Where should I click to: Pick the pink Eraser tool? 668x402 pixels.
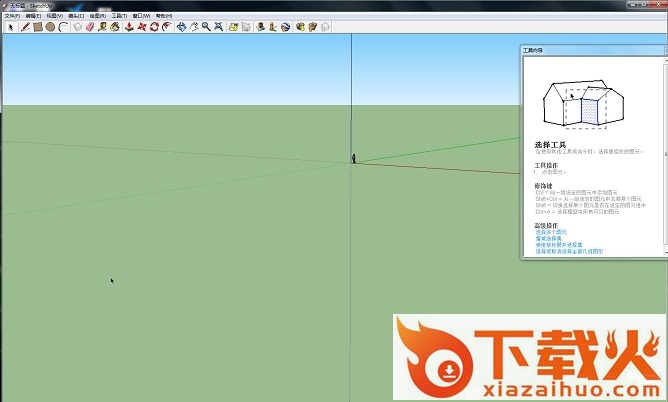click(x=90, y=27)
